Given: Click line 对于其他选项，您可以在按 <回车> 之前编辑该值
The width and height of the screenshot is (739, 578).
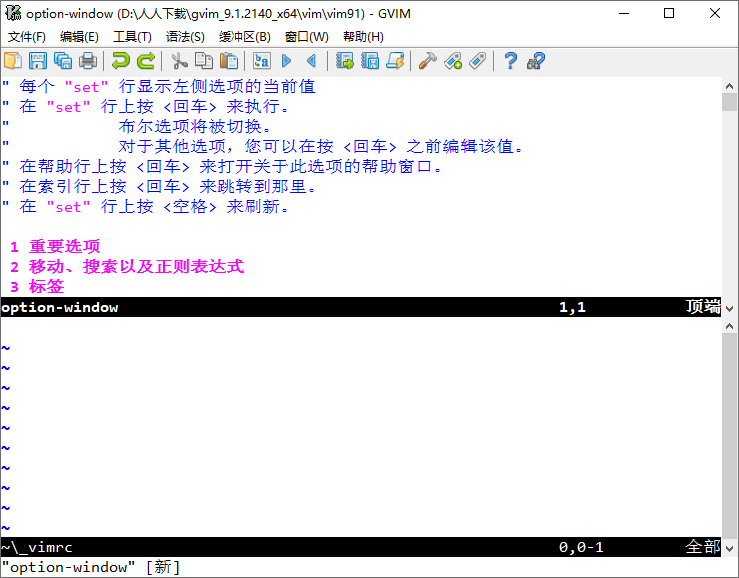Looking at the screenshot, I should coord(321,146).
